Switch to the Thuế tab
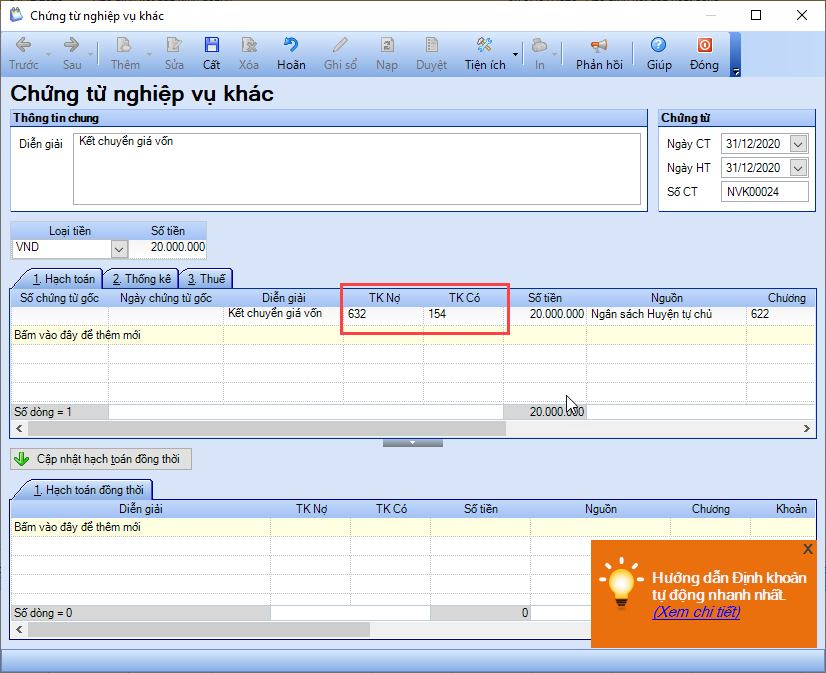This screenshot has height=673, width=826. coord(206,279)
